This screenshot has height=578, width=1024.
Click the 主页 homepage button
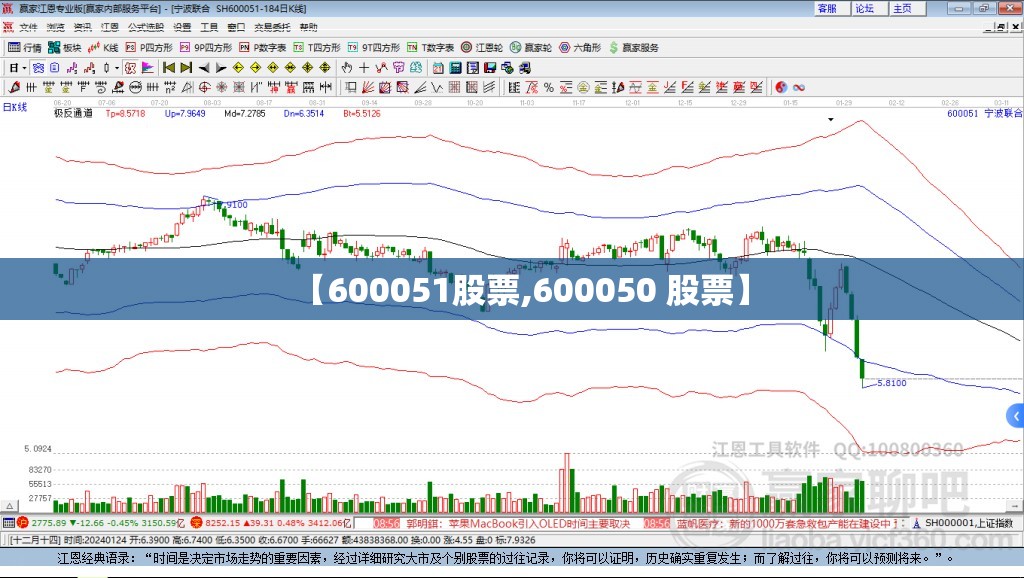(x=907, y=8)
